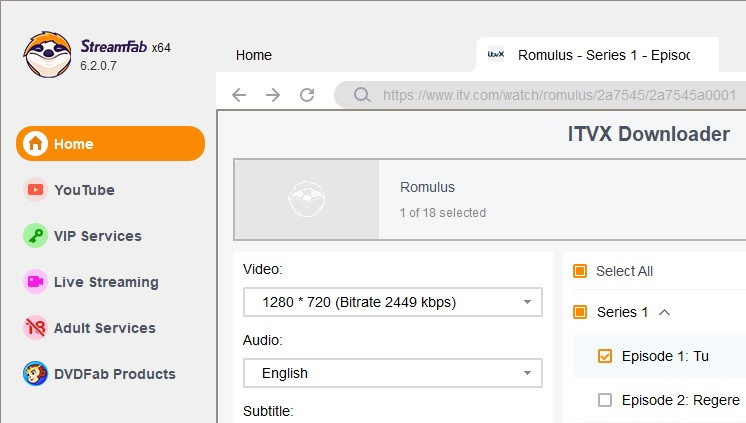746x423 pixels.
Task: Uncheck the Episode 1 checkbox
Action: pos(605,356)
